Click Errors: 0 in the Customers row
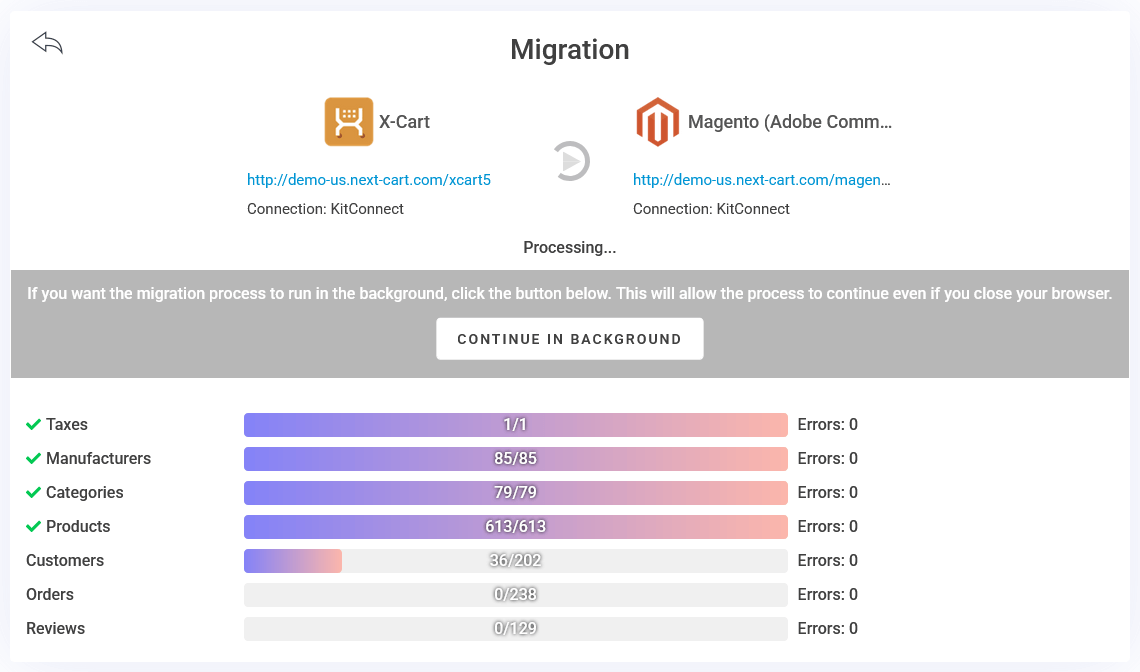 coord(827,561)
